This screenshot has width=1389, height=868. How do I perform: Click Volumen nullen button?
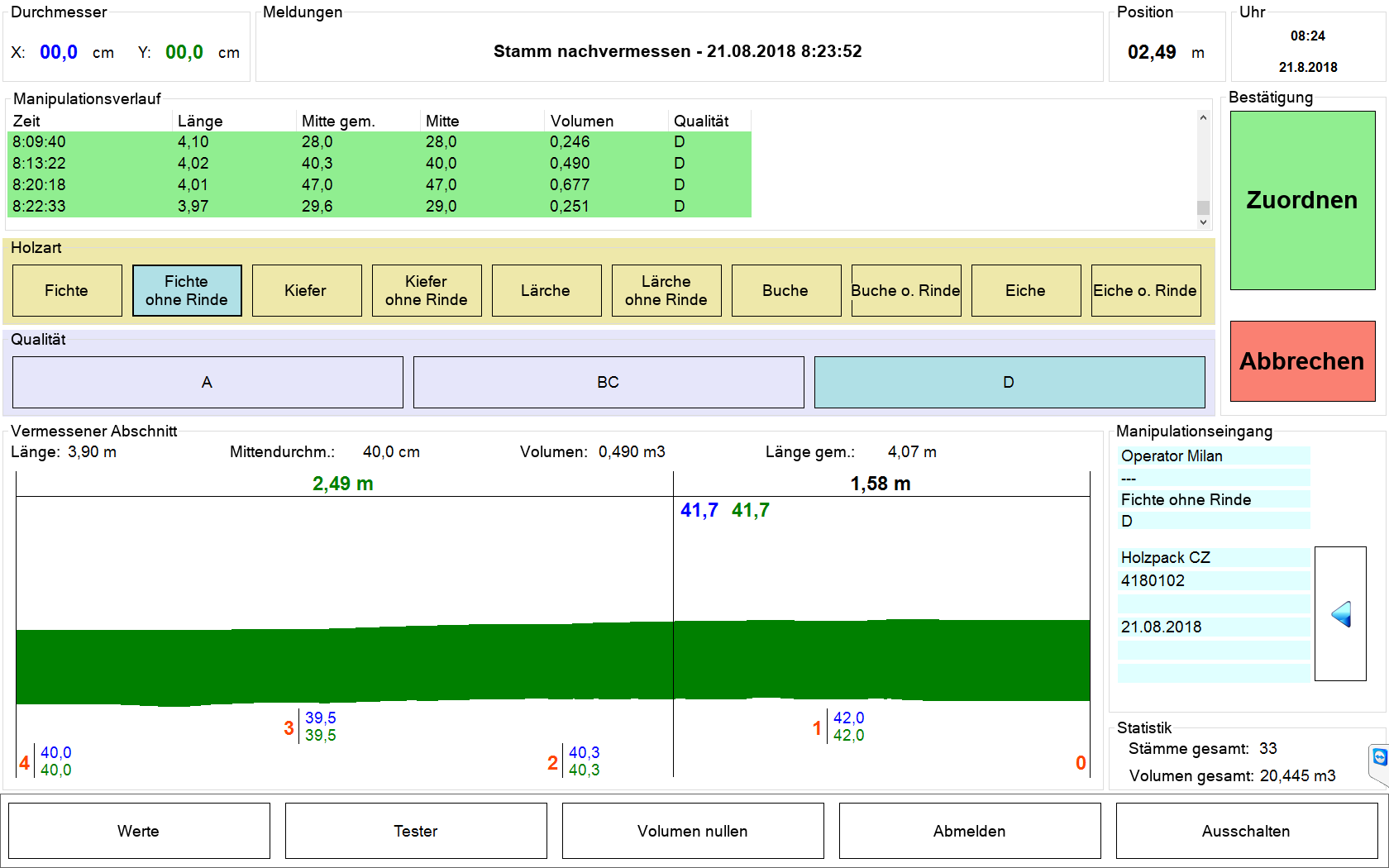click(693, 831)
